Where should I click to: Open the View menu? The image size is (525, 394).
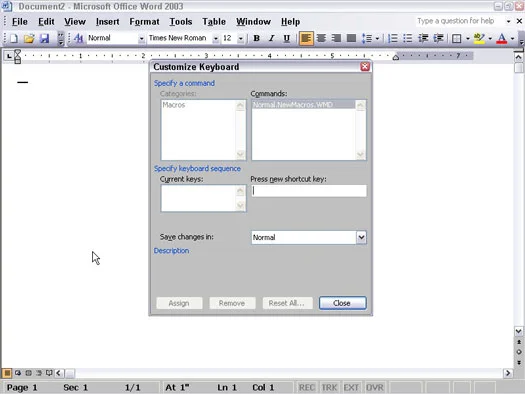75,22
